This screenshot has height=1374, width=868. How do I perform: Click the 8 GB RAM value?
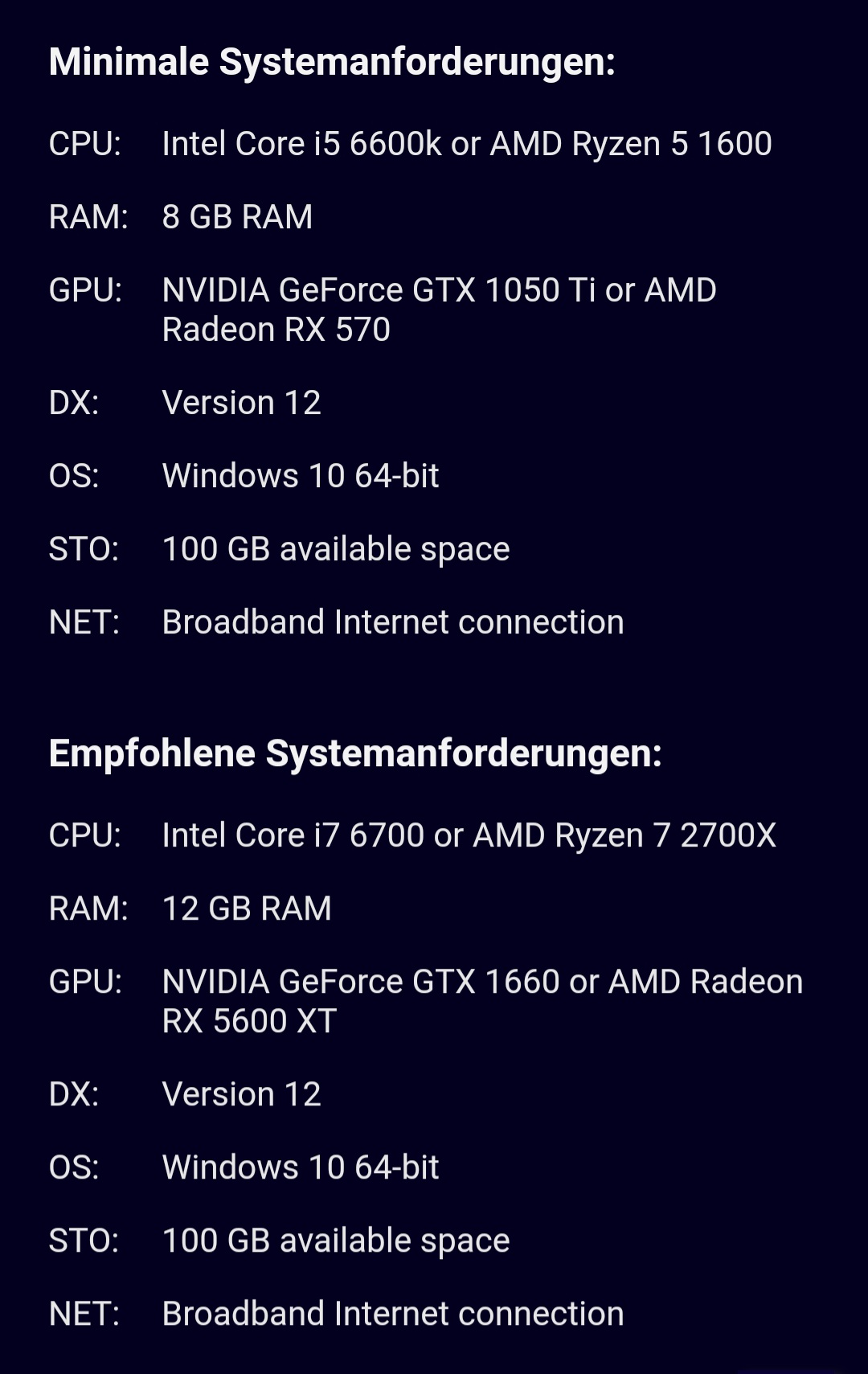(237, 217)
